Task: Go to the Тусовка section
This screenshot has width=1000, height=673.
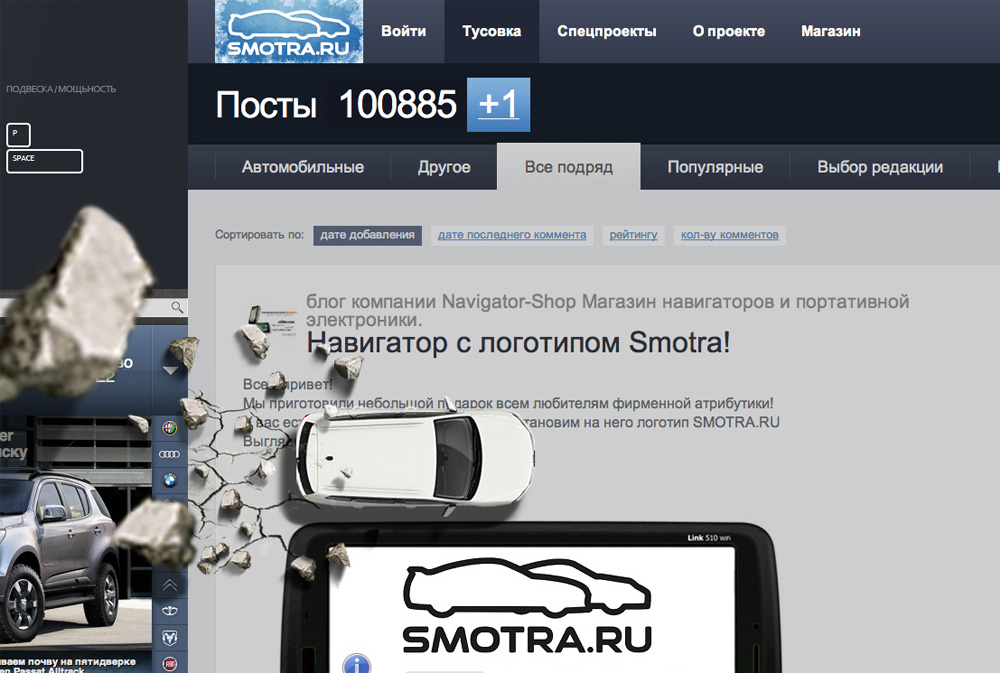Action: (x=492, y=31)
